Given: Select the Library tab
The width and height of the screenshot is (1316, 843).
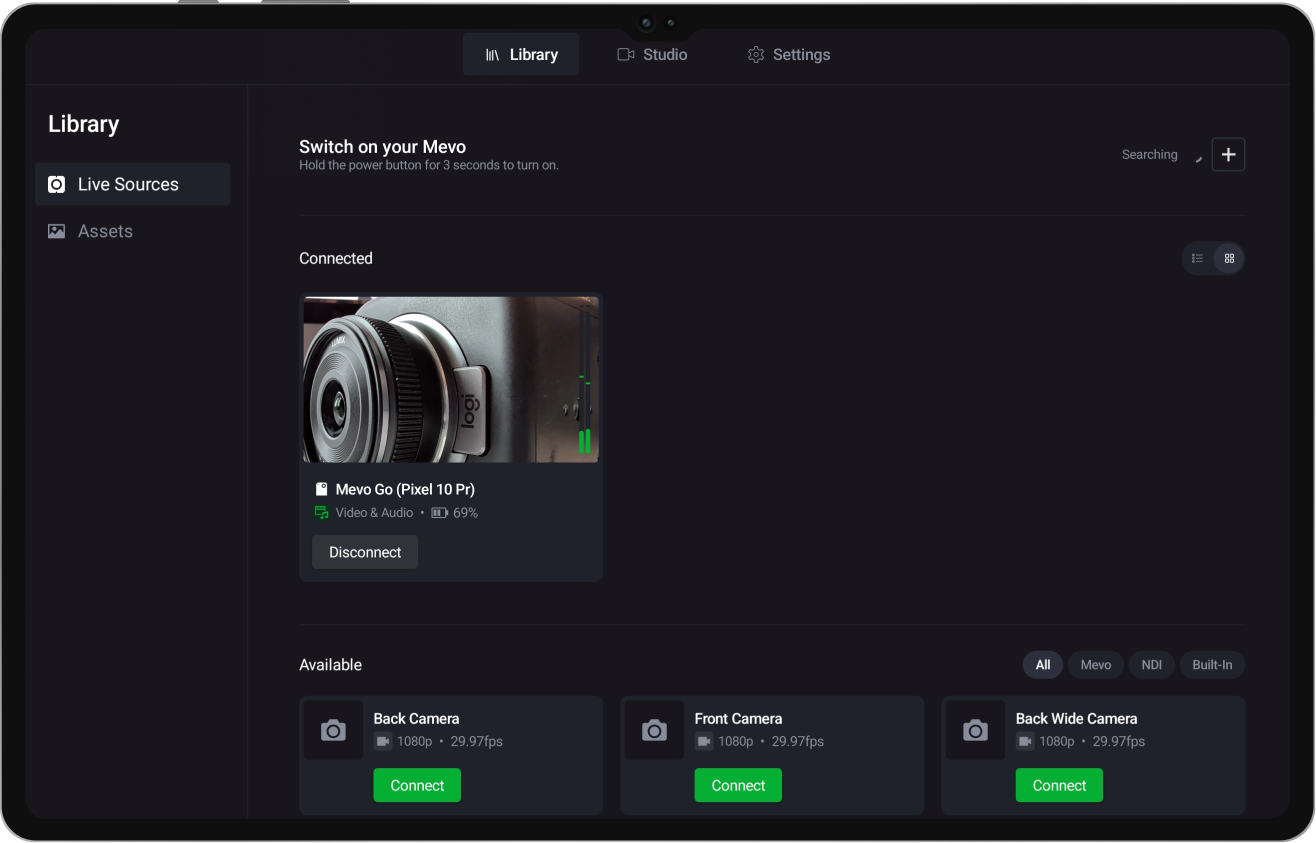Looking at the screenshot, I should [x=521, y=55].
